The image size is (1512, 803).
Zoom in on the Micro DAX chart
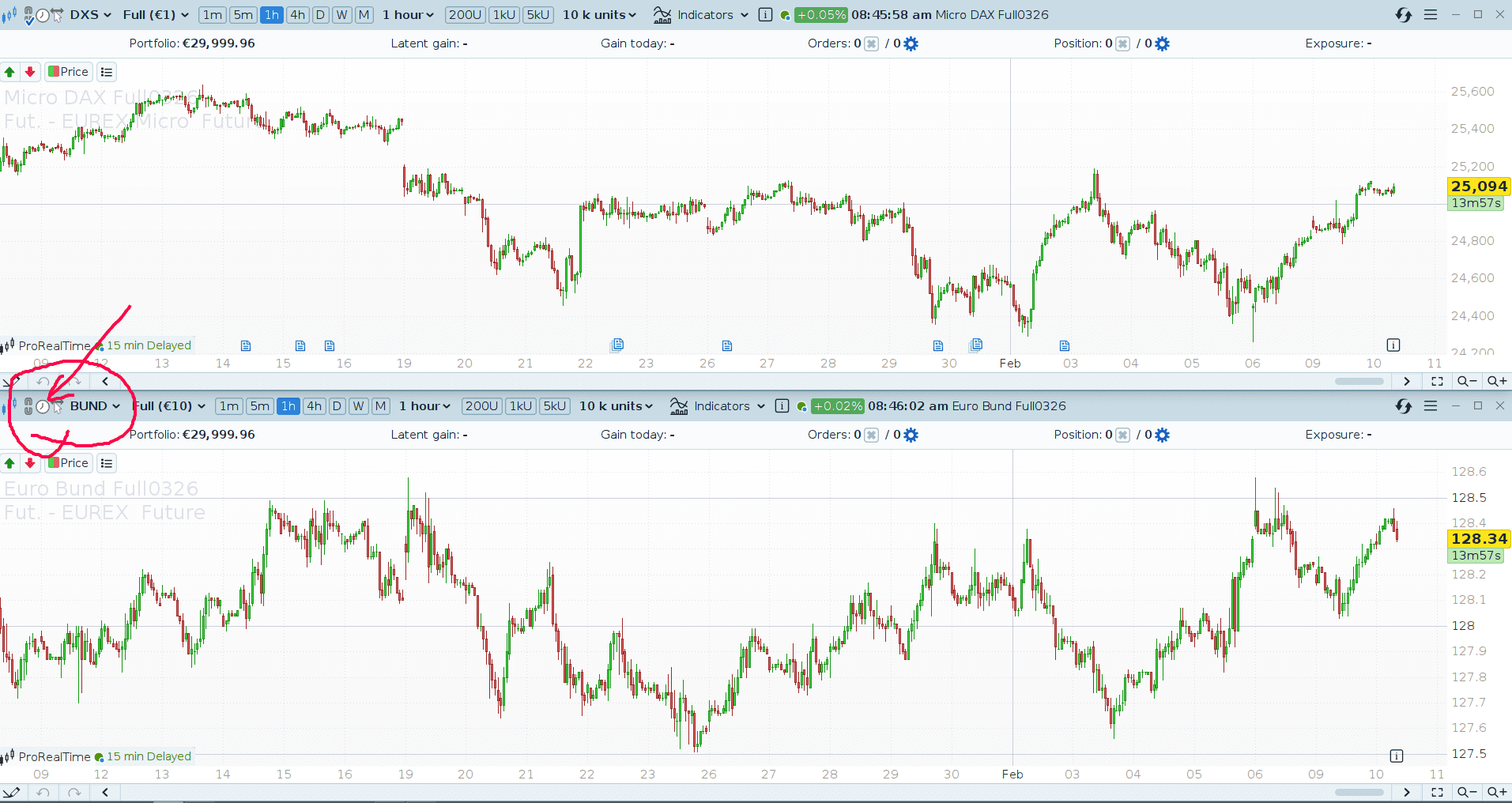pos(1497,381)
